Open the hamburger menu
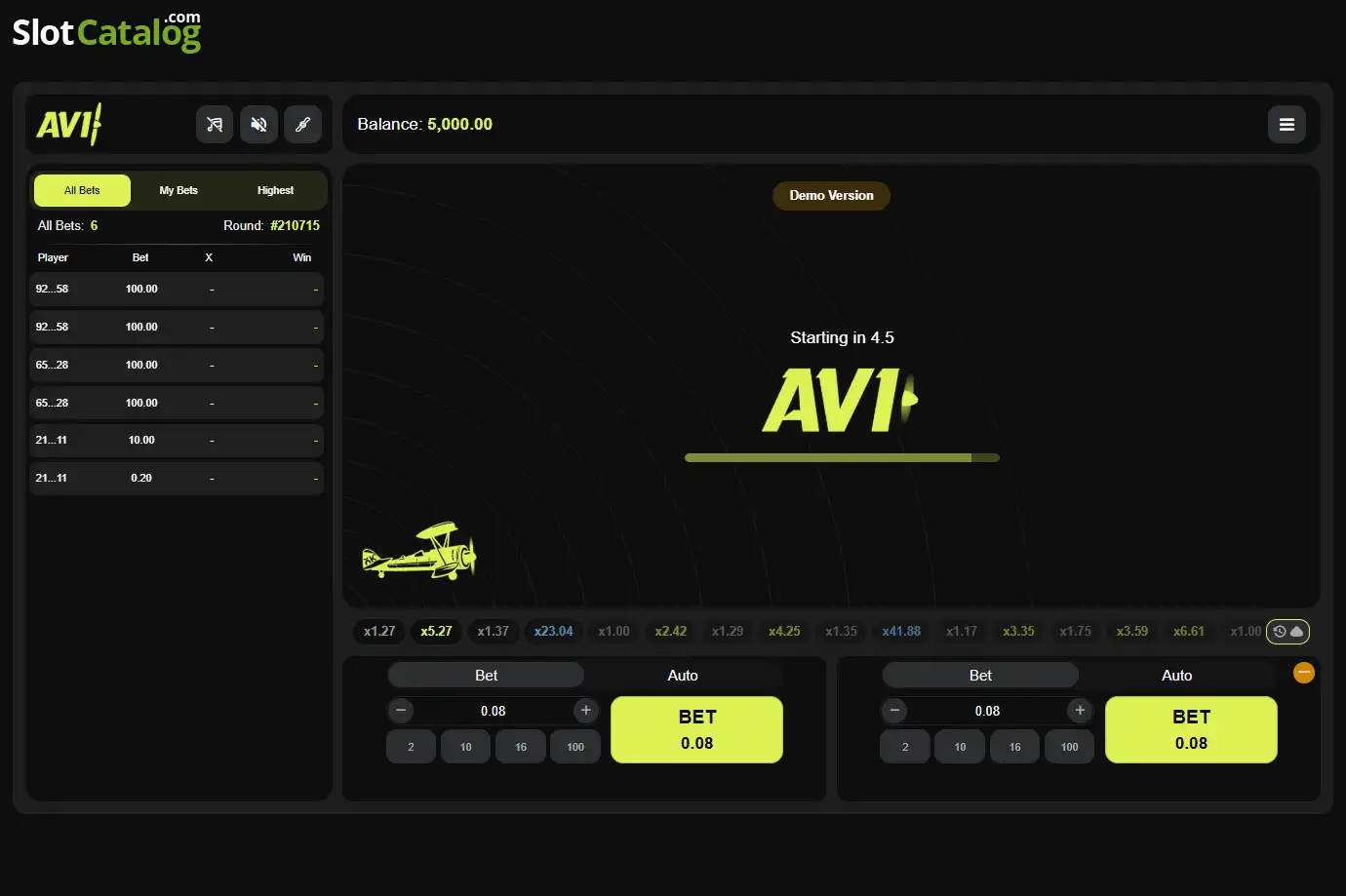This screenshot has height=896, width=1346. coord(1287,125)
